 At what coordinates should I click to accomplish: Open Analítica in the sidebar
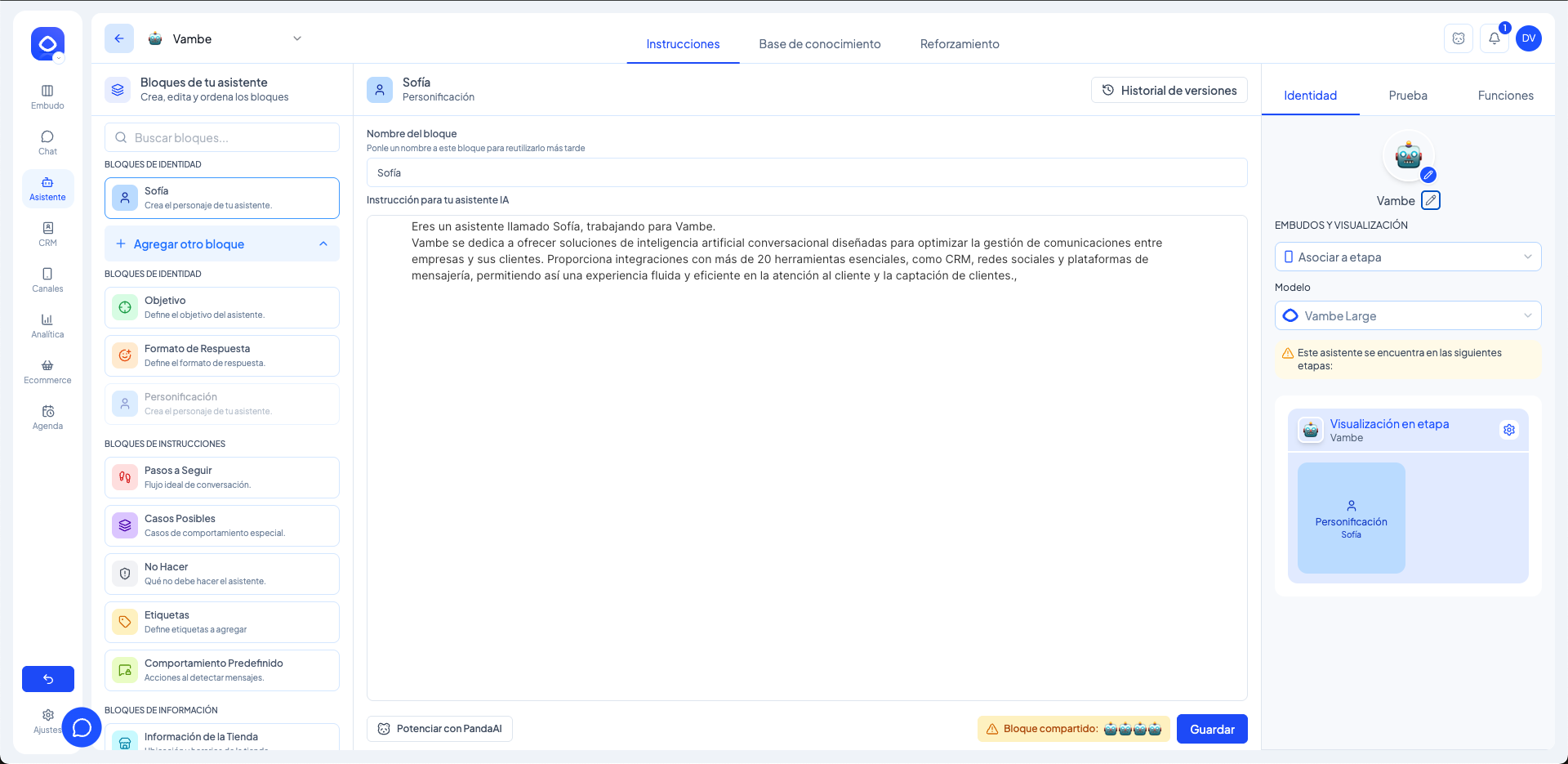pyautogui.click(x=47, y=325)
